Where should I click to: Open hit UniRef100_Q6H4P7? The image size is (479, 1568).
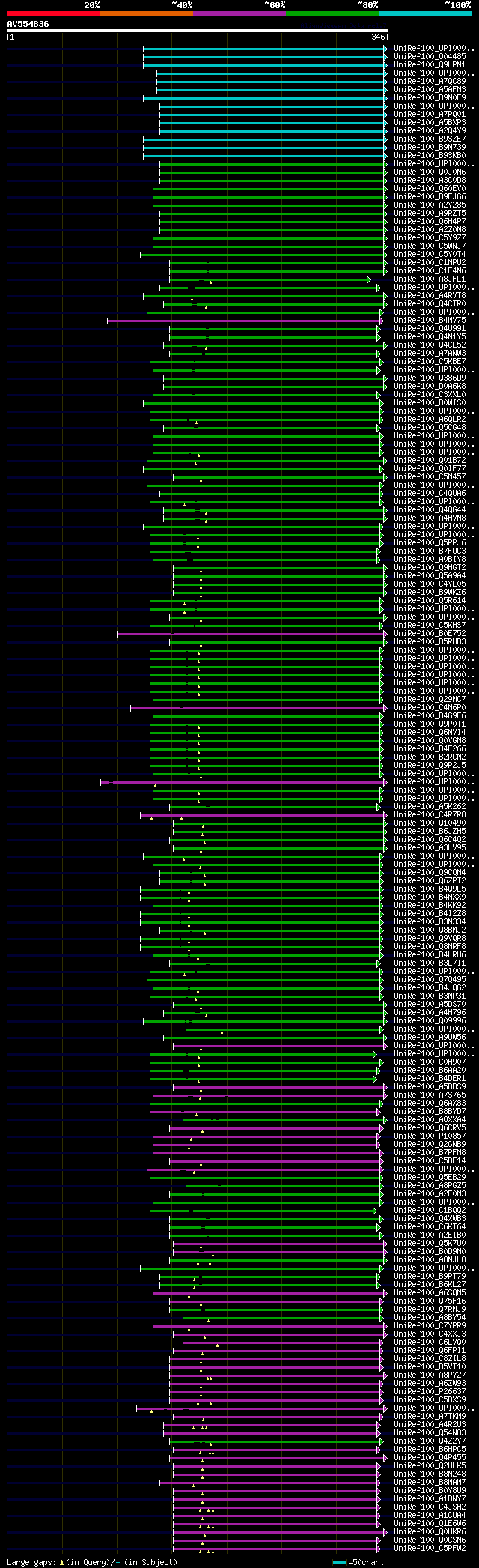[430, 222]
